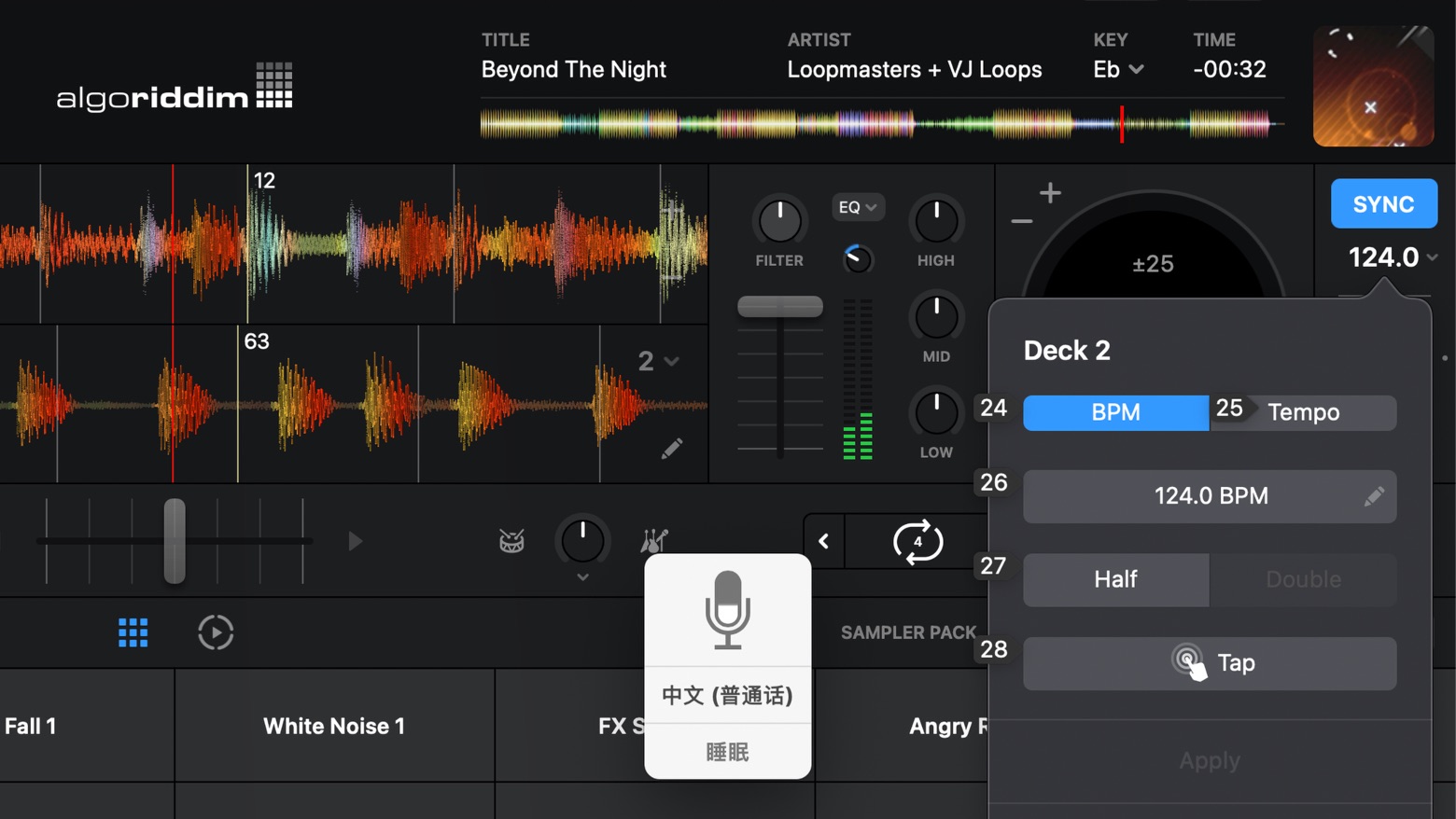Click the pitch range minus icon

coord(1022,221)
